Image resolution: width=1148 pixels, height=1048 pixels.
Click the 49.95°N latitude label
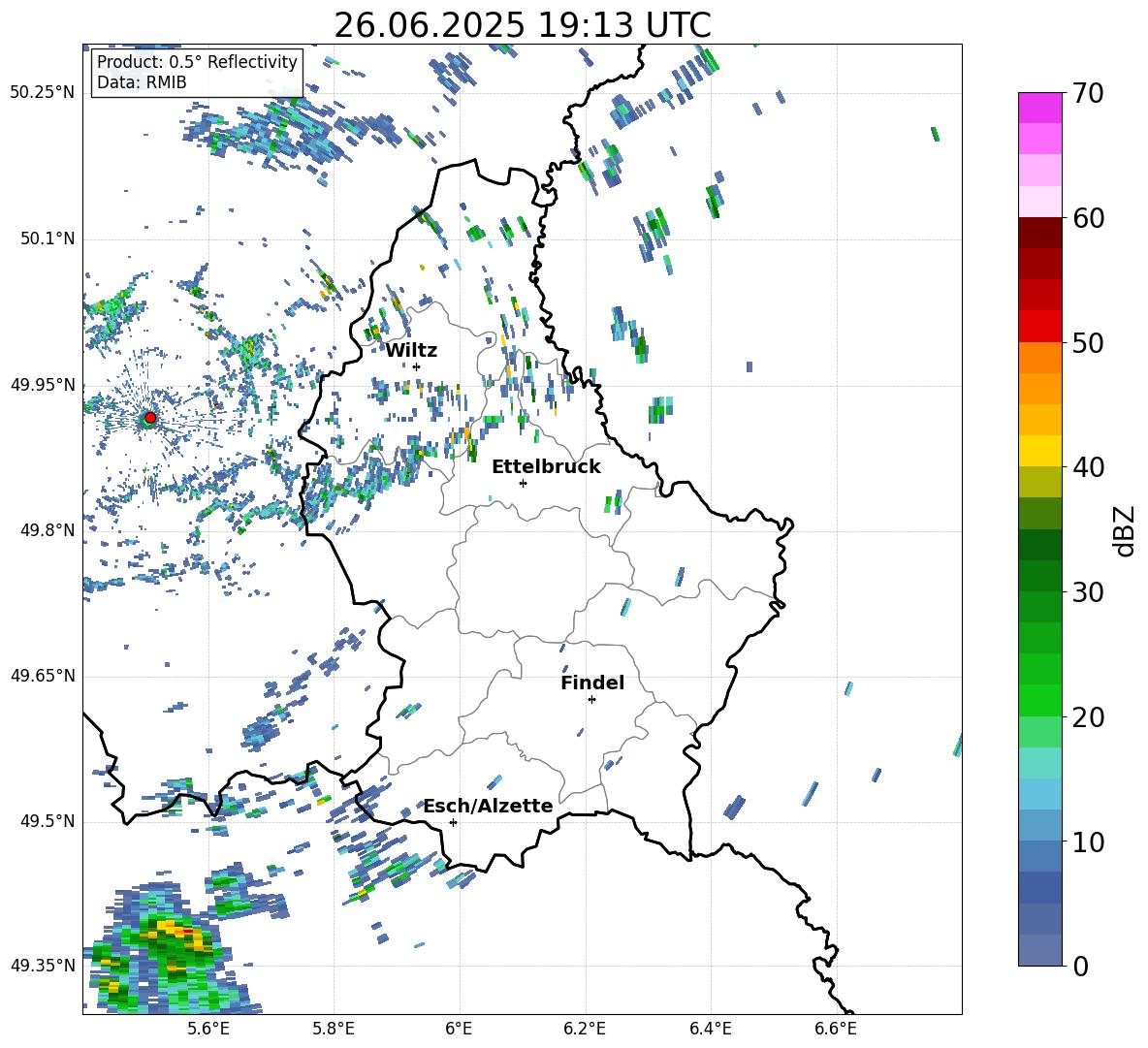tap(43, 385)
